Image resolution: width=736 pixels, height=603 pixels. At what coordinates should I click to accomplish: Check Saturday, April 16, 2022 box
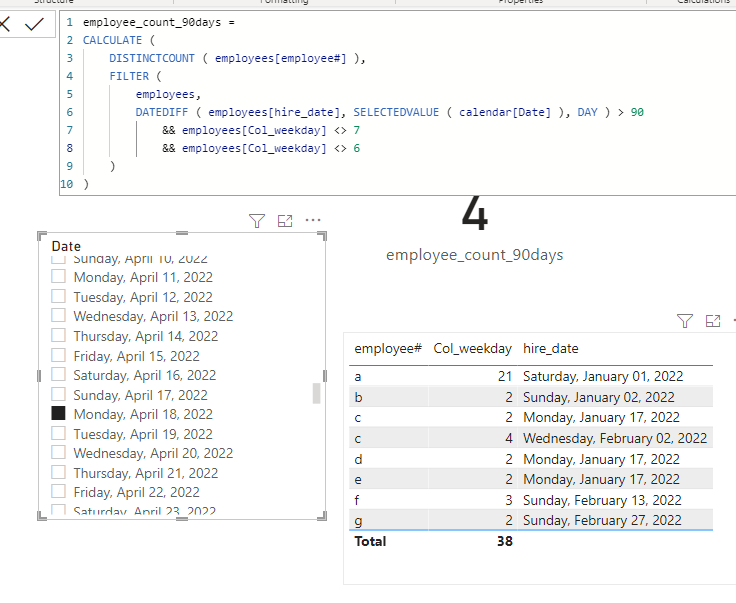[58, 374]
